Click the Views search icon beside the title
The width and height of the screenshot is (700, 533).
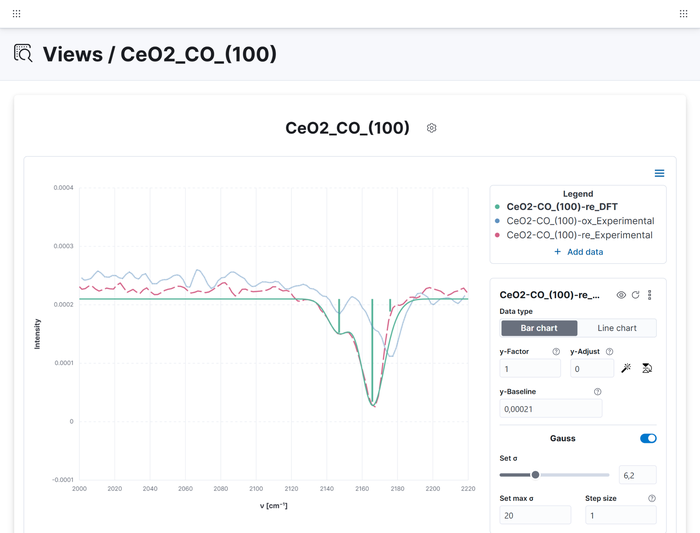pyautogui.click(x=23, y=53)
